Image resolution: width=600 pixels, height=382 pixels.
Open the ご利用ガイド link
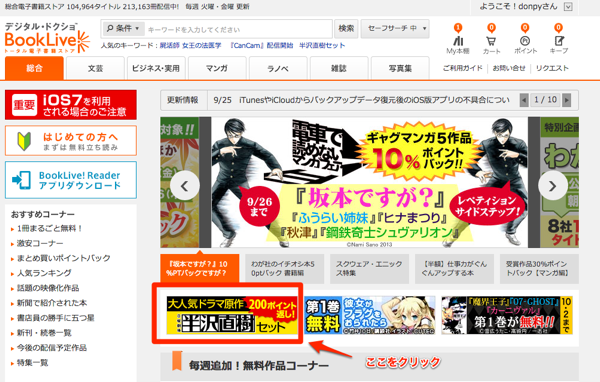[463, 68]
